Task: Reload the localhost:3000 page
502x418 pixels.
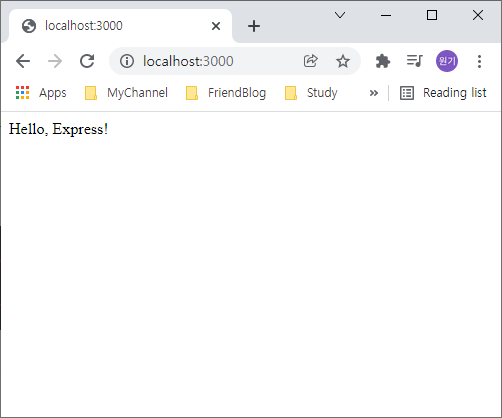Action: tap(87, 61)
